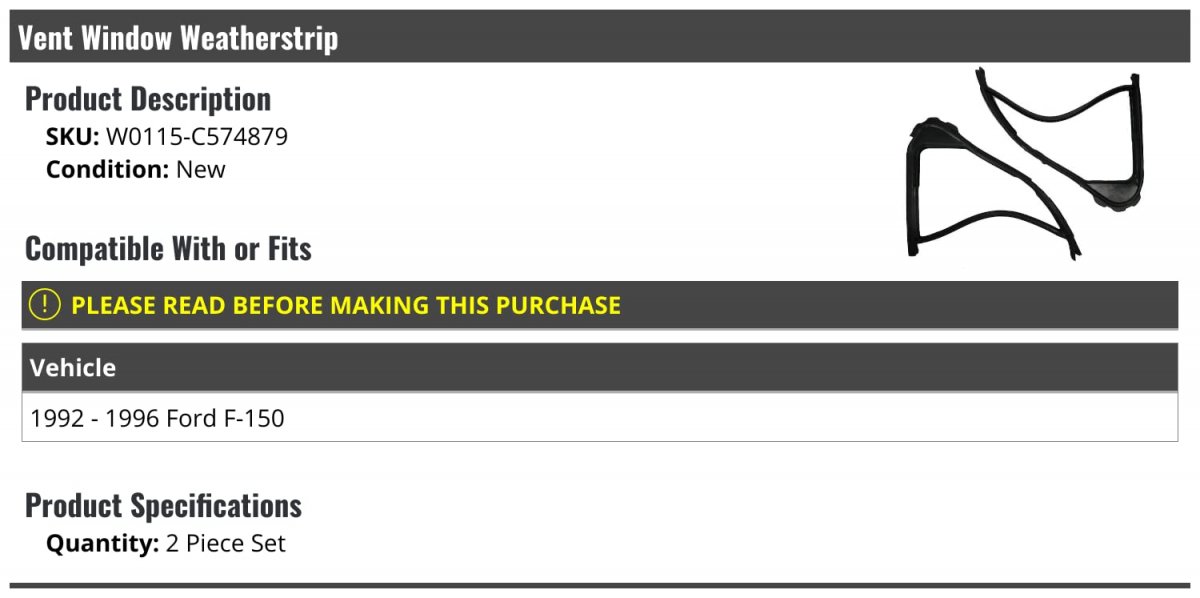Select the SKU number W0115-C574879
1200x598 pixels.
[x=197, y=137]
